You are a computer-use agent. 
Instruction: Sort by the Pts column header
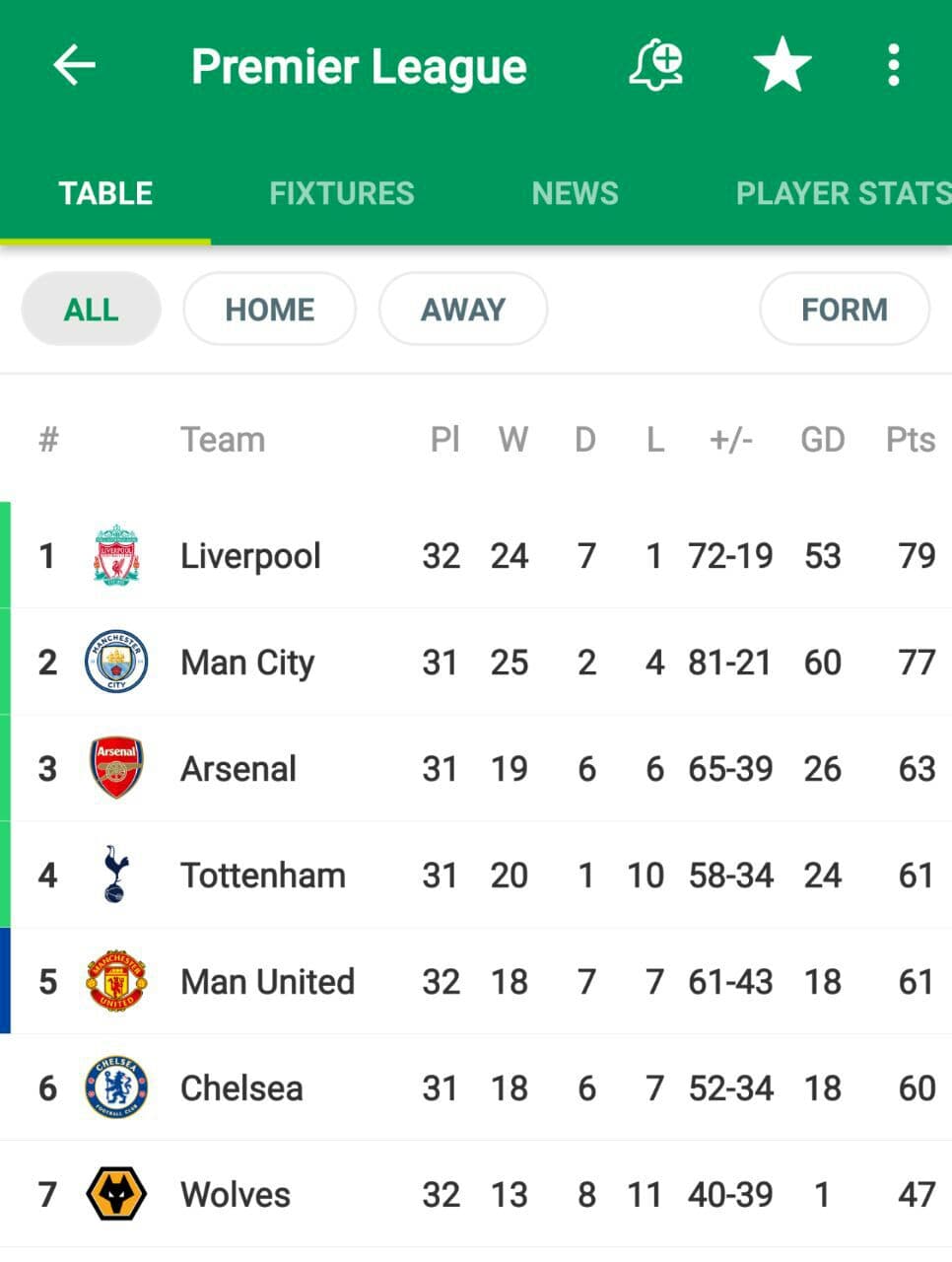pos(911,440)
